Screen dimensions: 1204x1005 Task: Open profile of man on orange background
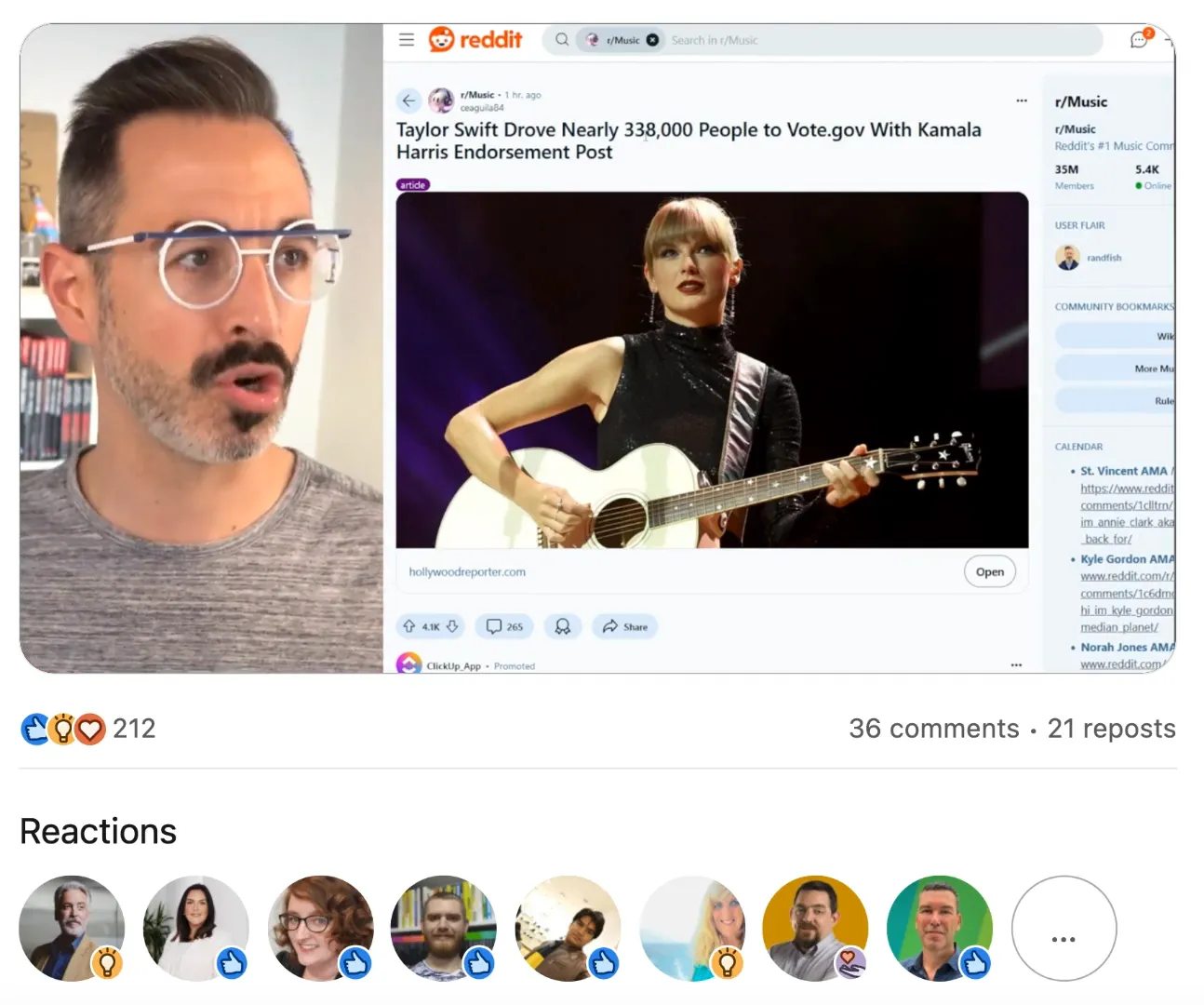click(x=815, y=928)
